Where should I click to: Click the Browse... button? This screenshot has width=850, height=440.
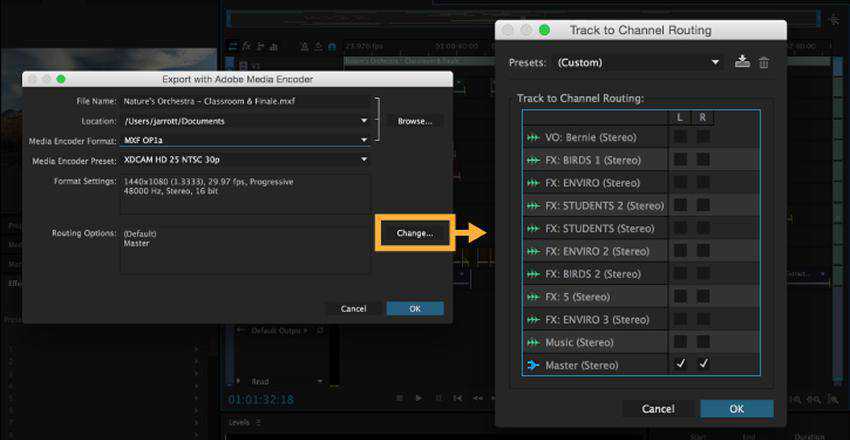pos(414,121)
